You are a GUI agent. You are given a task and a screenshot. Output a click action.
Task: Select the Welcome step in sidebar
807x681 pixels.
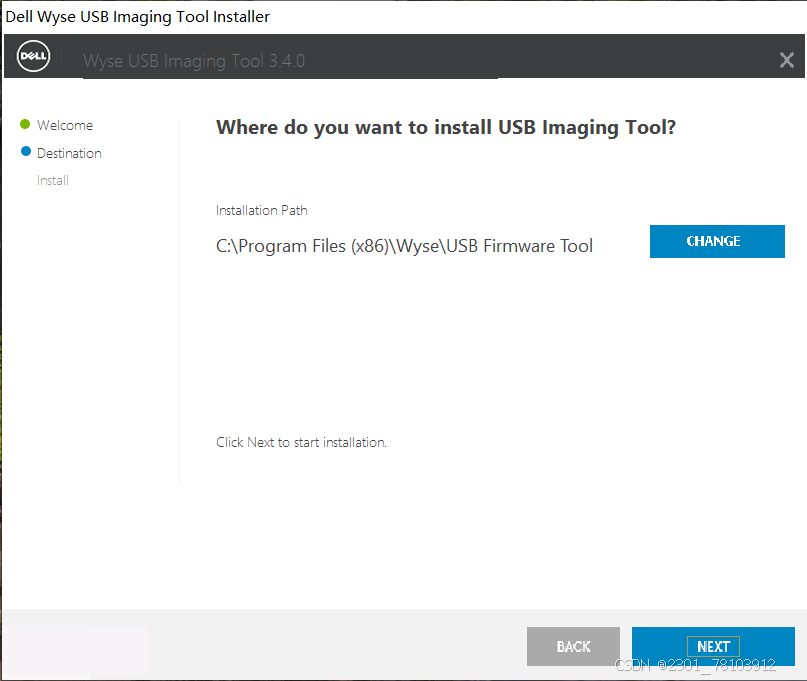[x=65, y=125]
